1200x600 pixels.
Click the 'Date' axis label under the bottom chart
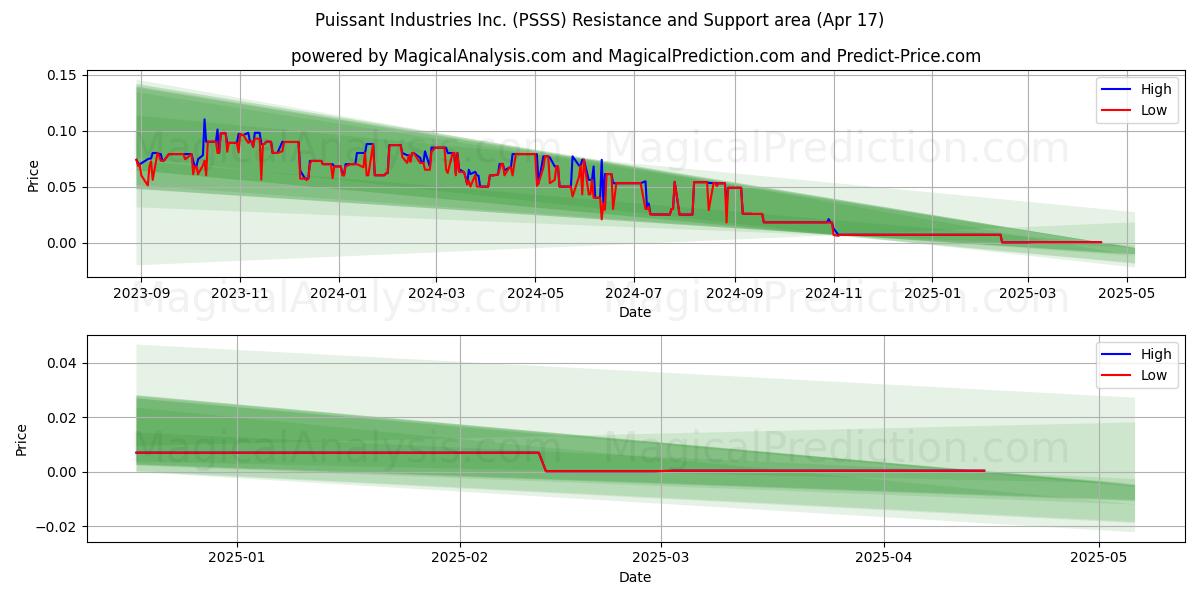click(x=635, y=577)
